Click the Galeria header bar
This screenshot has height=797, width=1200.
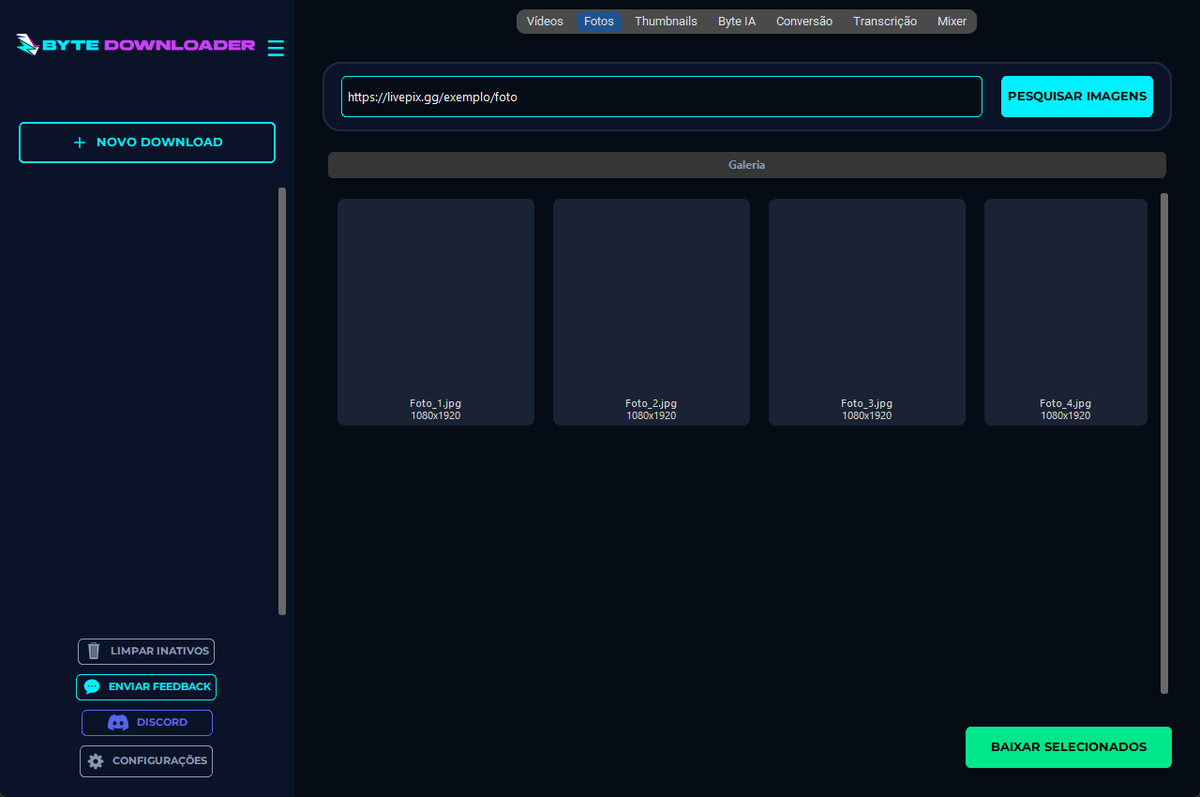coord(747,165)
